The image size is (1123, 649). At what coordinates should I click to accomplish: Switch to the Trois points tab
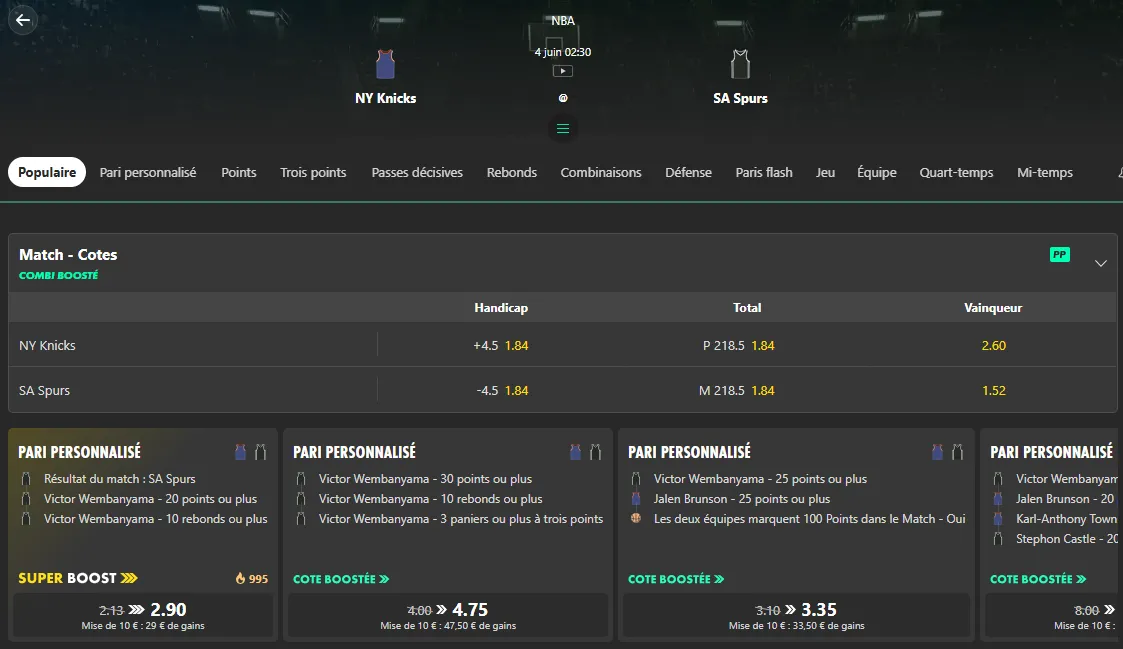coord(313,173)
